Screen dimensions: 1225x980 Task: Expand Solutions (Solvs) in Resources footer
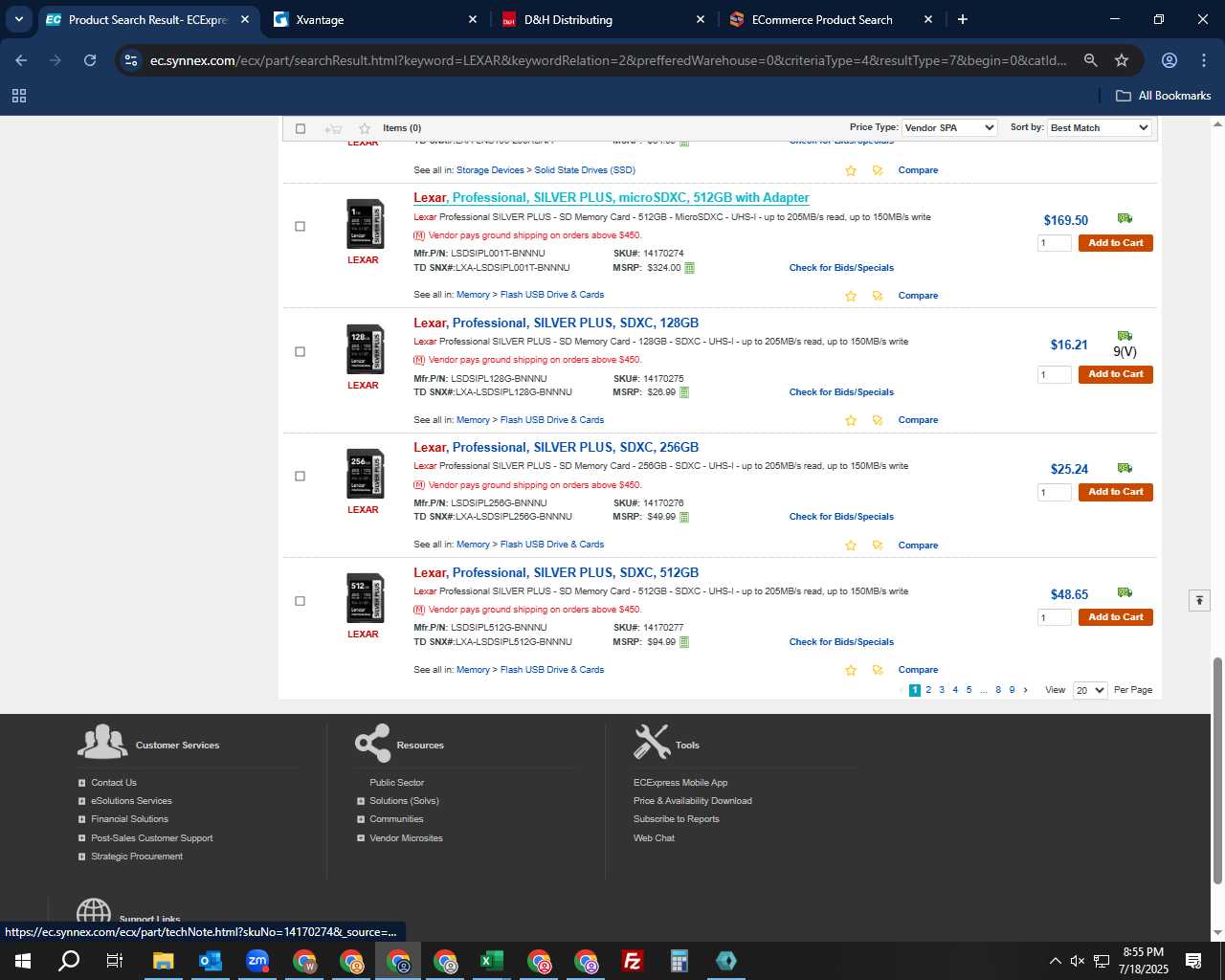361,801
